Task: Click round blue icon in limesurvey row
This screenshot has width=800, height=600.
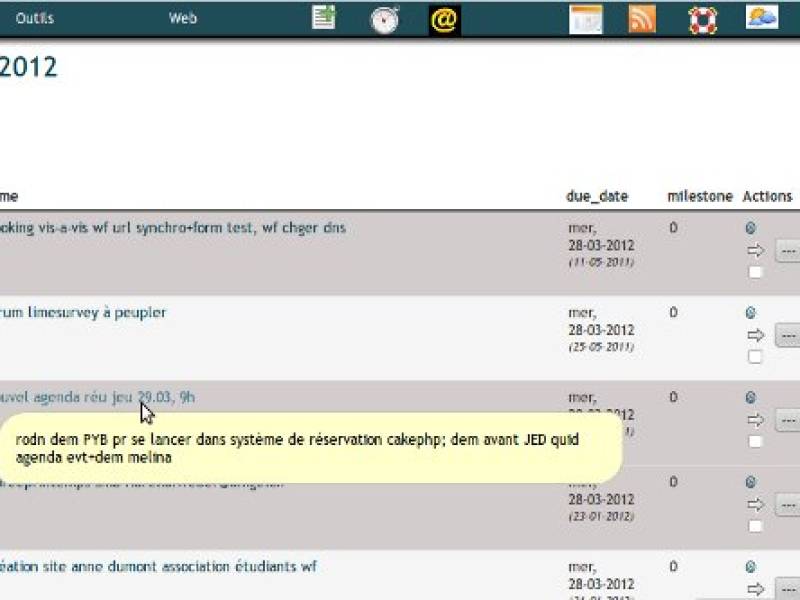Action: [750, 313]
